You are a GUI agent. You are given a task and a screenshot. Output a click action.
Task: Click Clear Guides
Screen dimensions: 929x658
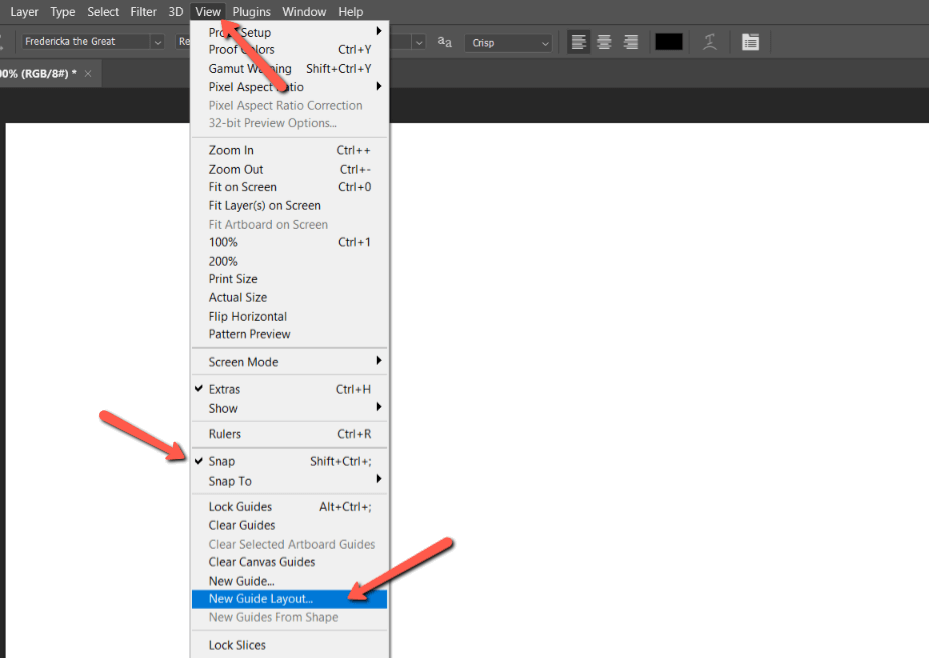coord(242,525)
